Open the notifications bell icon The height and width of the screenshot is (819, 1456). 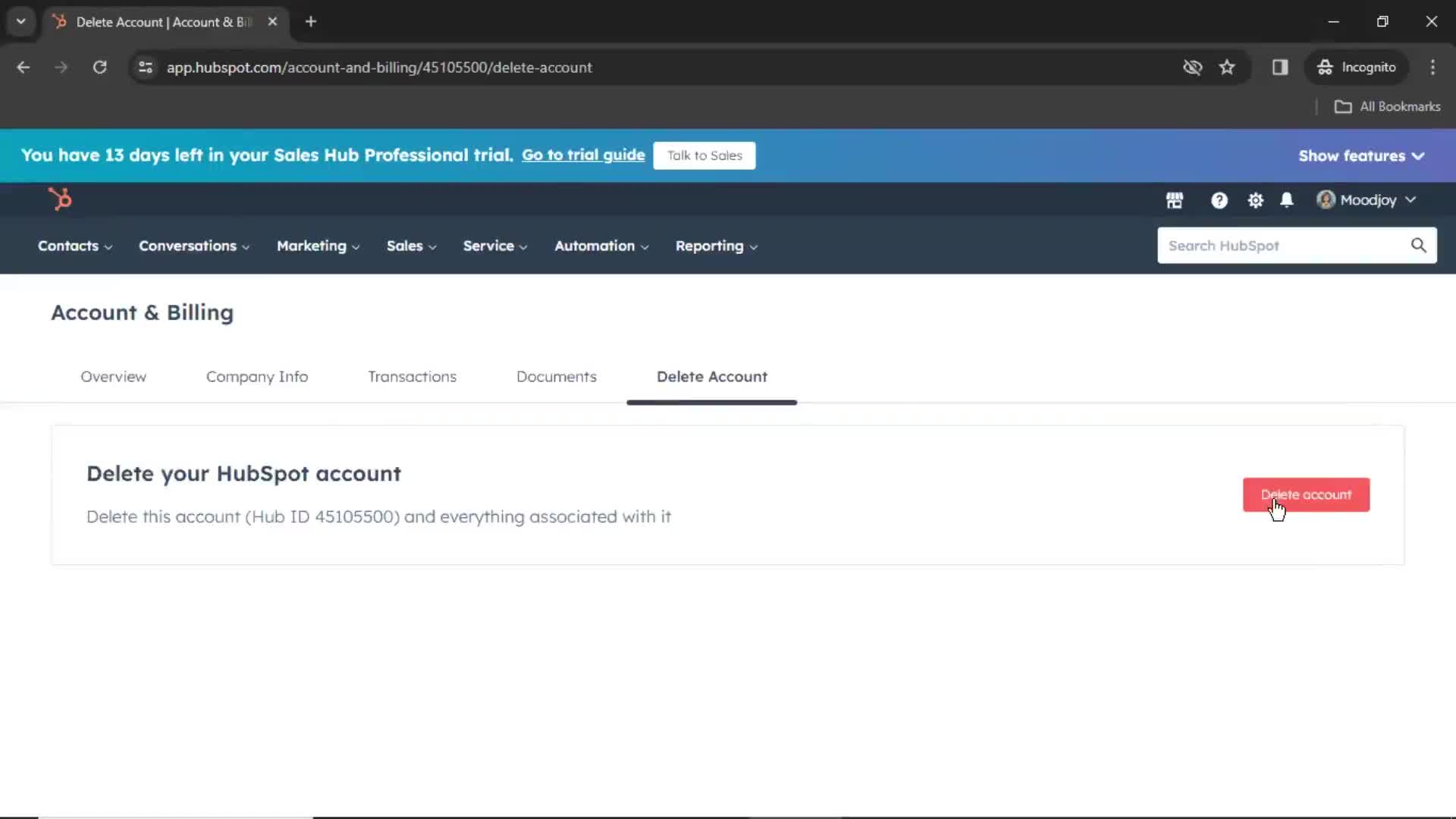(1287, 199)
